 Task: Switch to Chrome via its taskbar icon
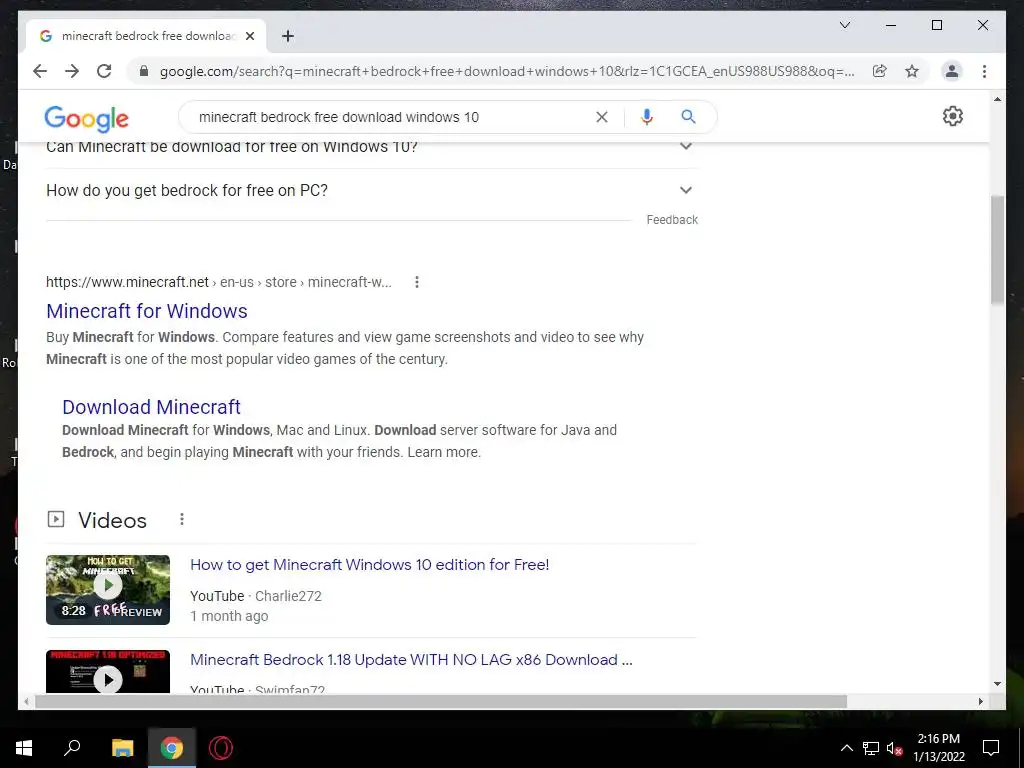[x=172, y=748]
